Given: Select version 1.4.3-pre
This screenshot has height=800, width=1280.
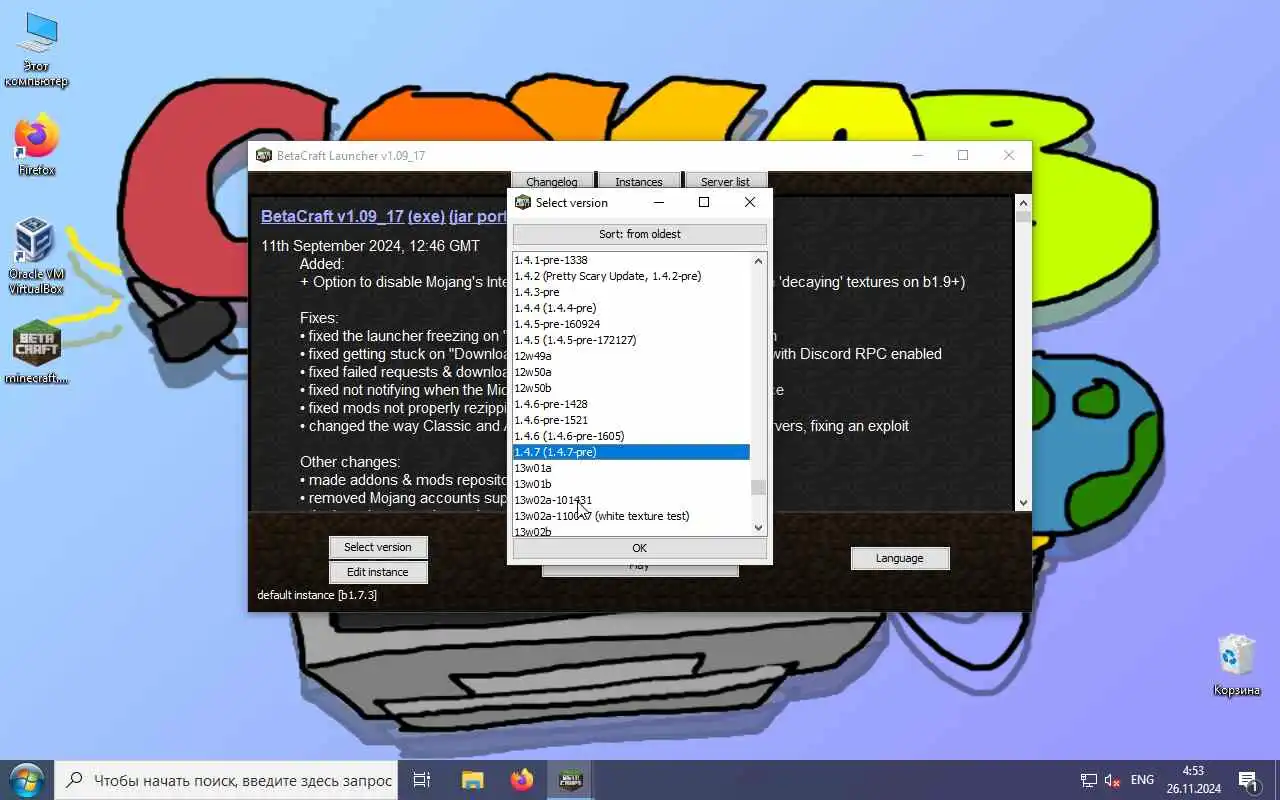Looking at the screenshot, I should pos(631,292).
